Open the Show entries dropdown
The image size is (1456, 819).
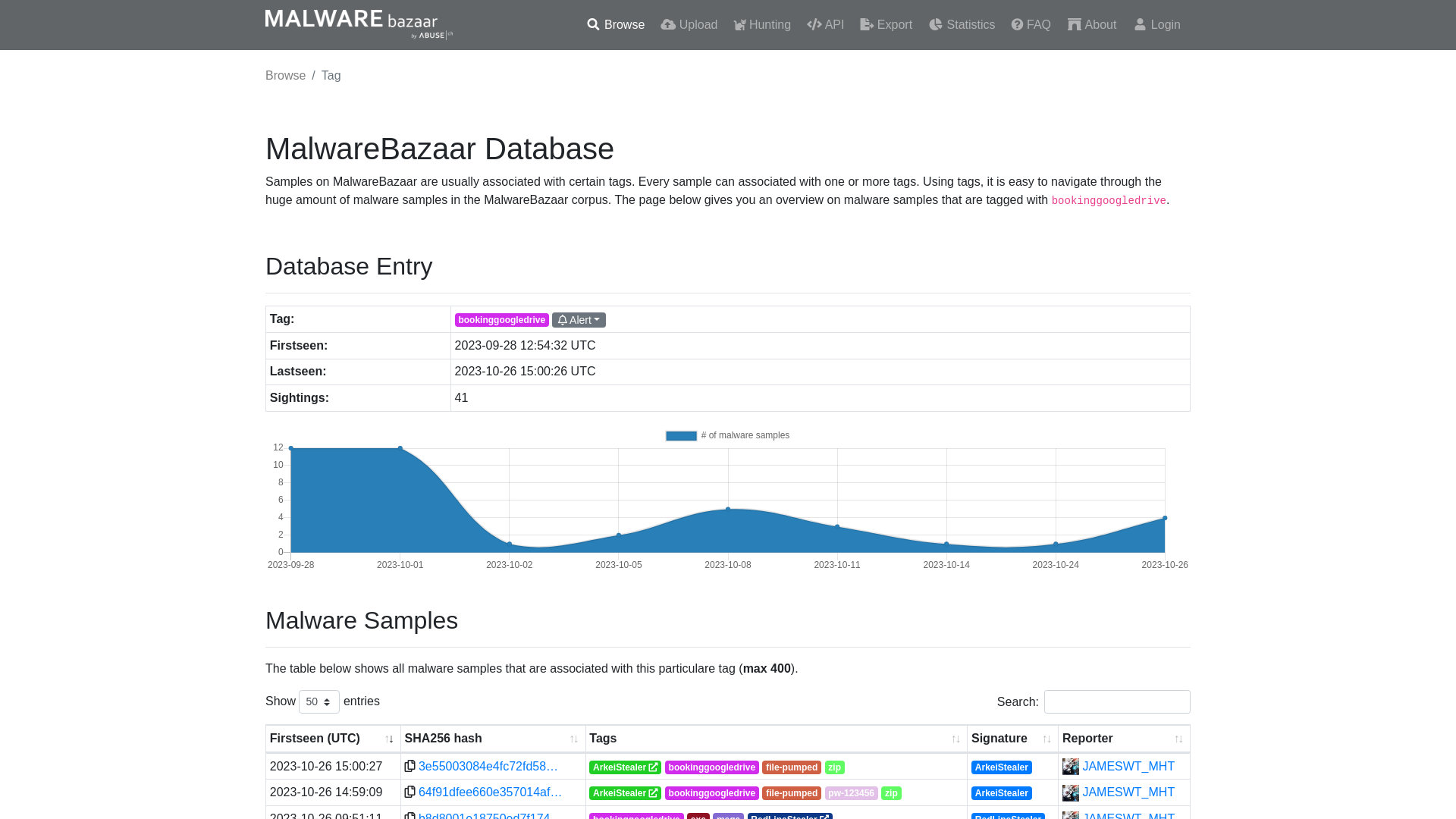pos(319,701)
